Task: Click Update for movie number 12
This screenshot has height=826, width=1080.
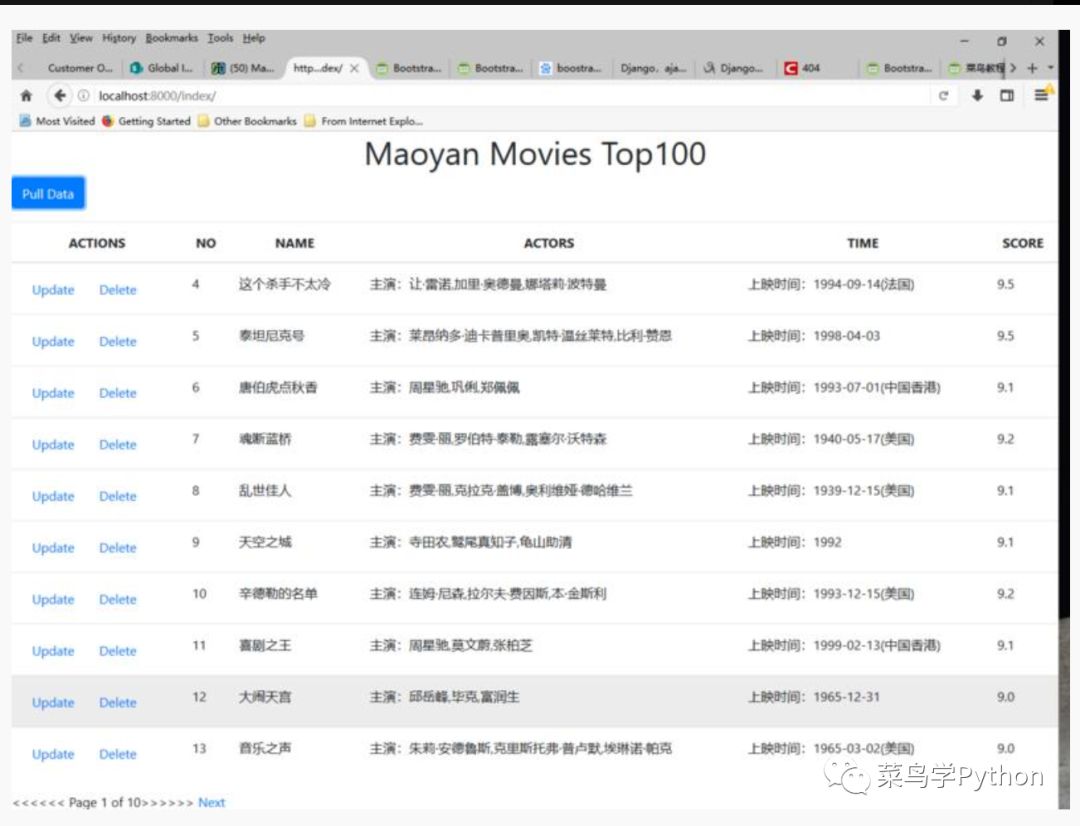Action: 53,703
